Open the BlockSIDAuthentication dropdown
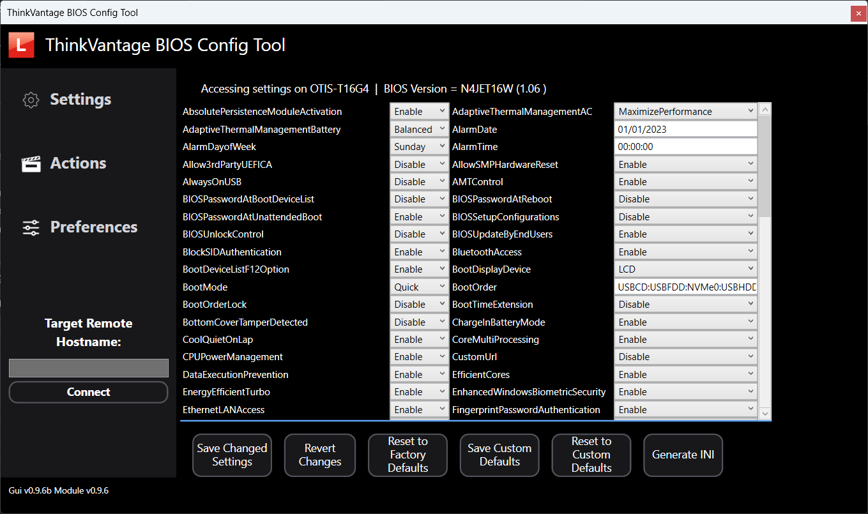Image resolution: width=868 pixels, height=514 pixels. (x=419, y=252)
